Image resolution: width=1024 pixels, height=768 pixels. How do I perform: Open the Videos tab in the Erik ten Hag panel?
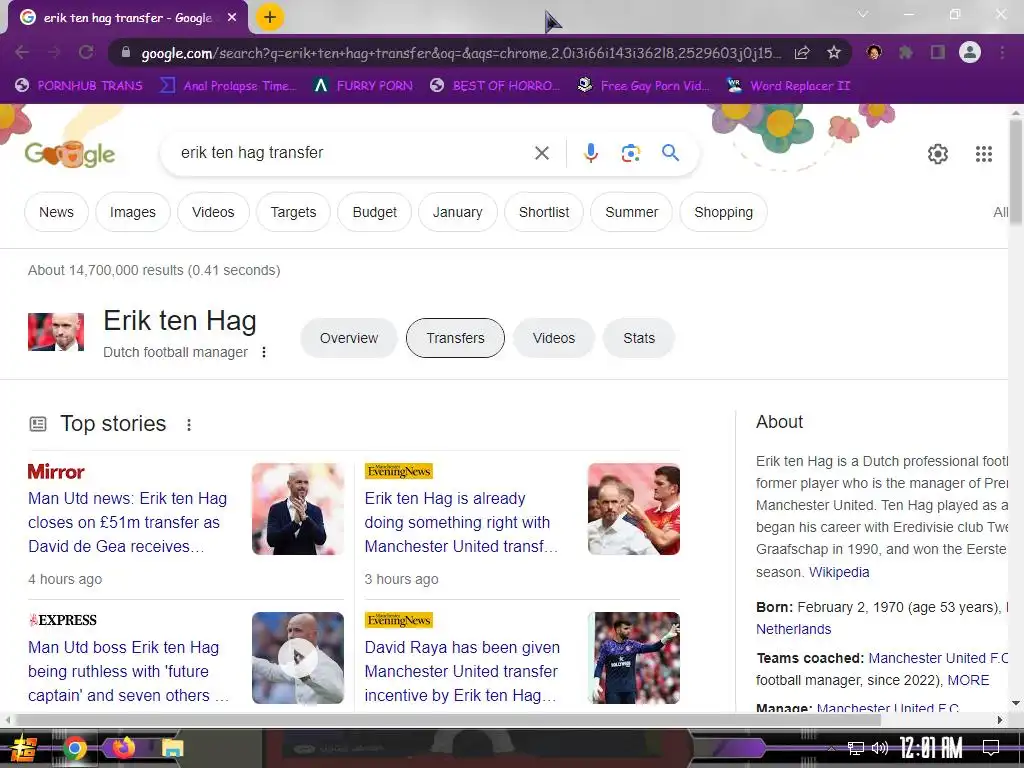click(x=554, y=338)
